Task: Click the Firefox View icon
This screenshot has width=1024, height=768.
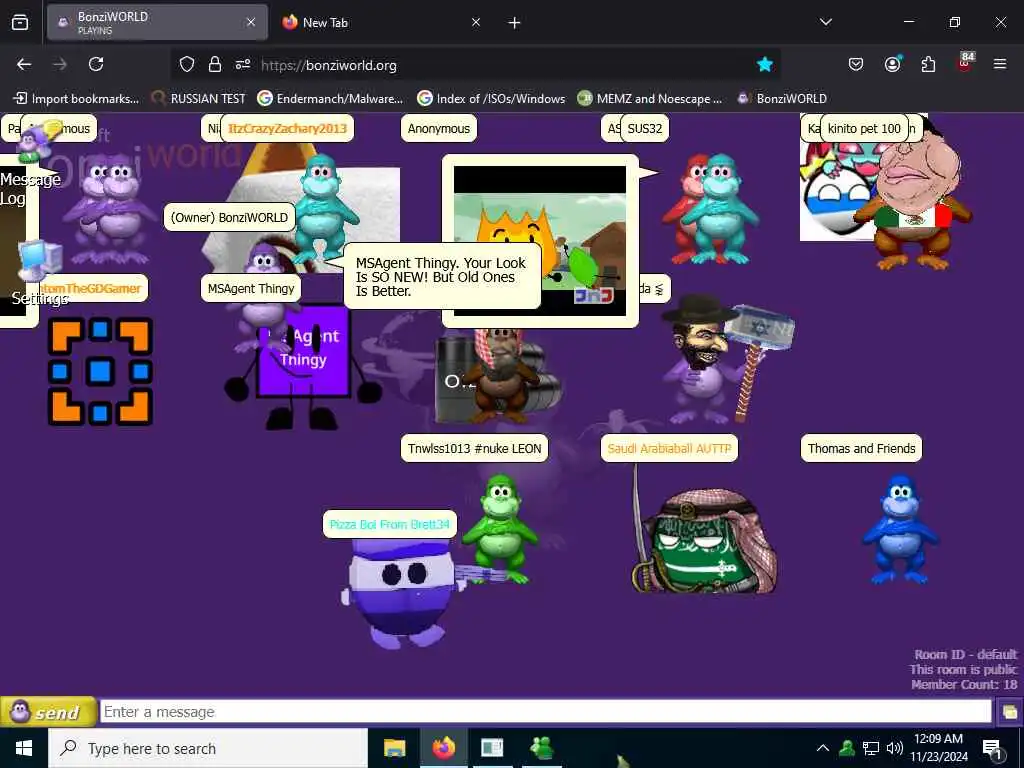Action: coord(20,23)
